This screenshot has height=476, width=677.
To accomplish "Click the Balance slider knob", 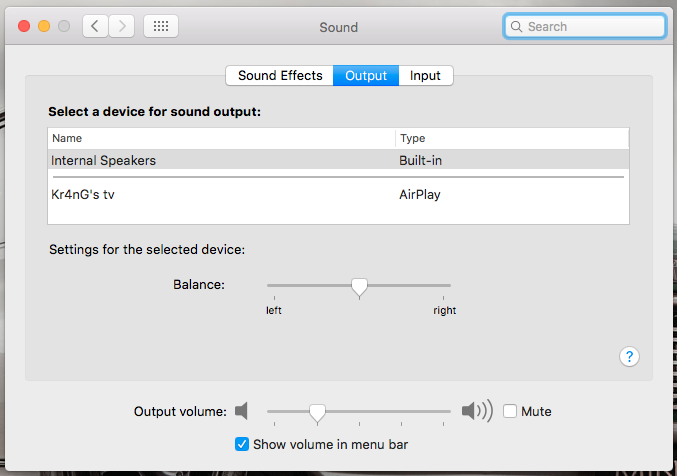I will pos(359,288).
